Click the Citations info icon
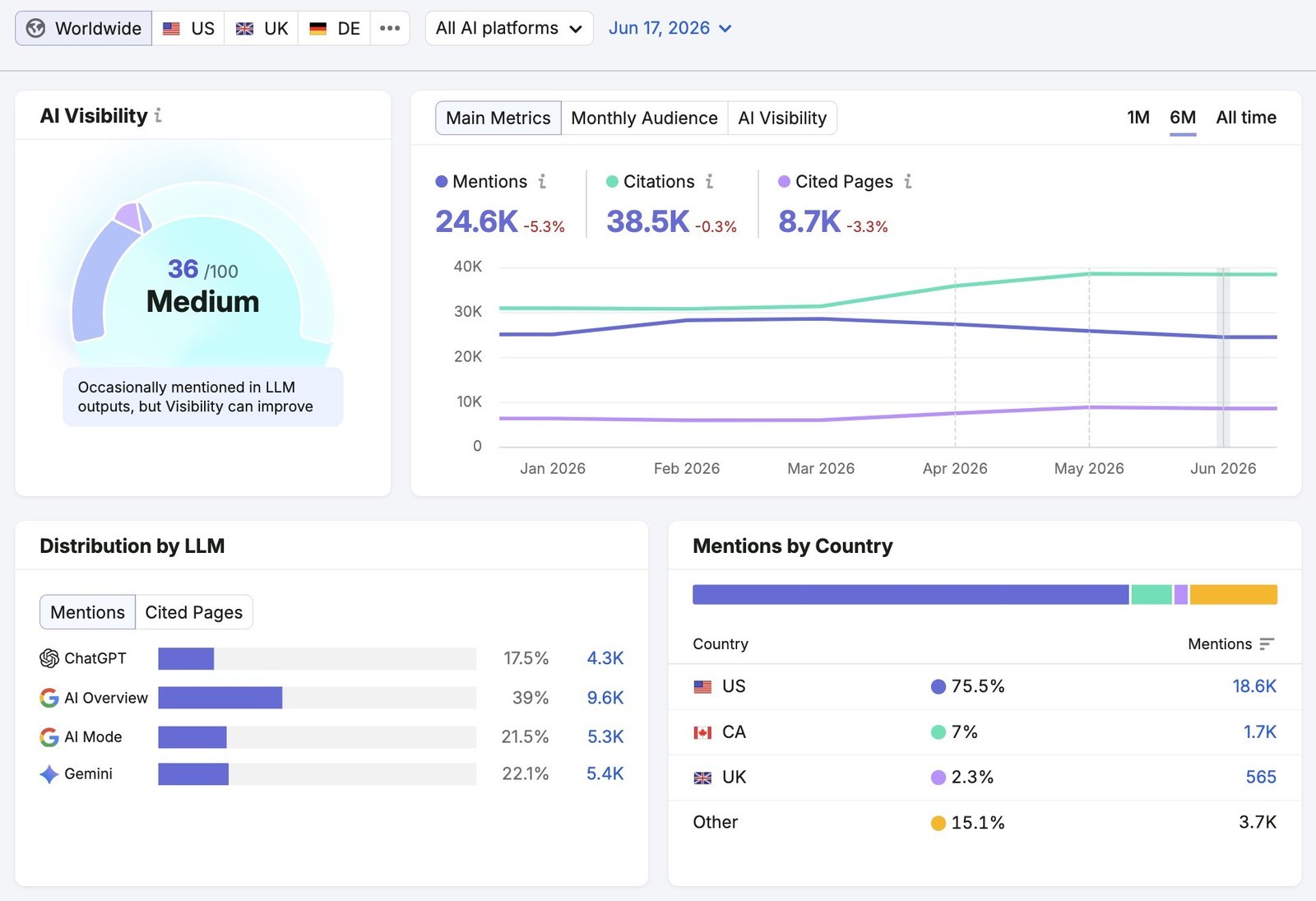 [x=710, y=182]
